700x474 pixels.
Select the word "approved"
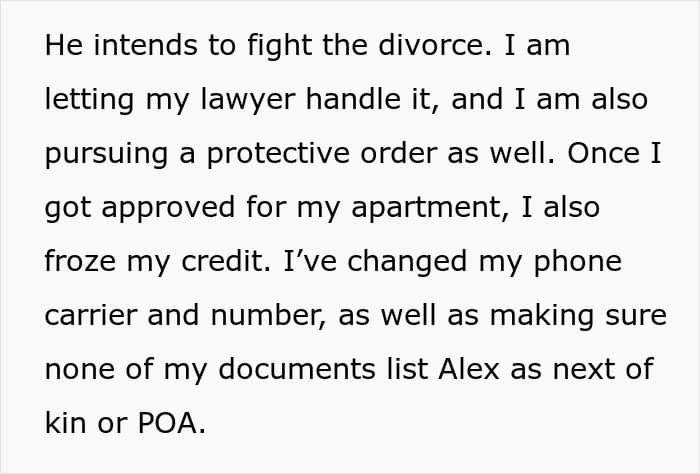click(x=168, y=208)
